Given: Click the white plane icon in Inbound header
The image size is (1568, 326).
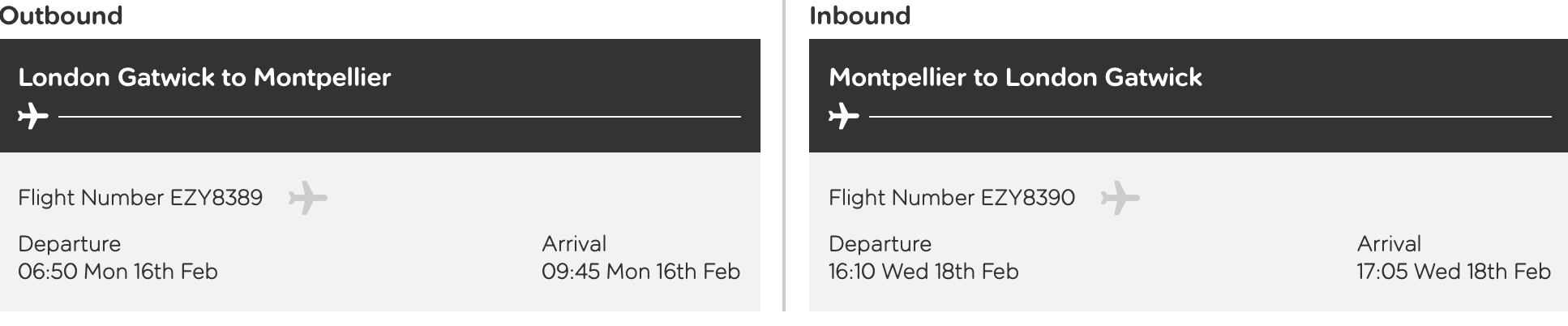Looking at the screenshot, I should click(843, 116).
